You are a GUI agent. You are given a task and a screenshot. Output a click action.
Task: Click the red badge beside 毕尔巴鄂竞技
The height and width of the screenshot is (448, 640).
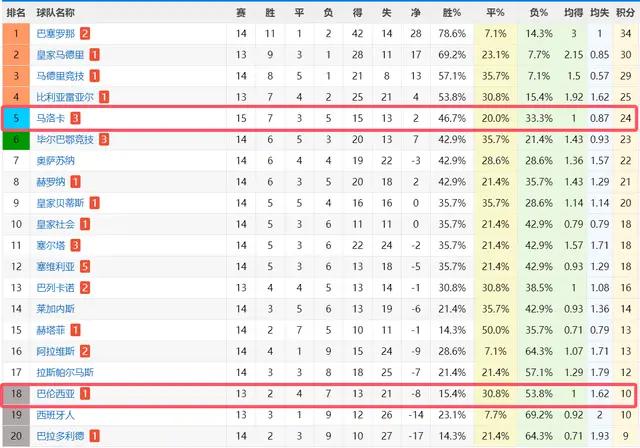104,140
